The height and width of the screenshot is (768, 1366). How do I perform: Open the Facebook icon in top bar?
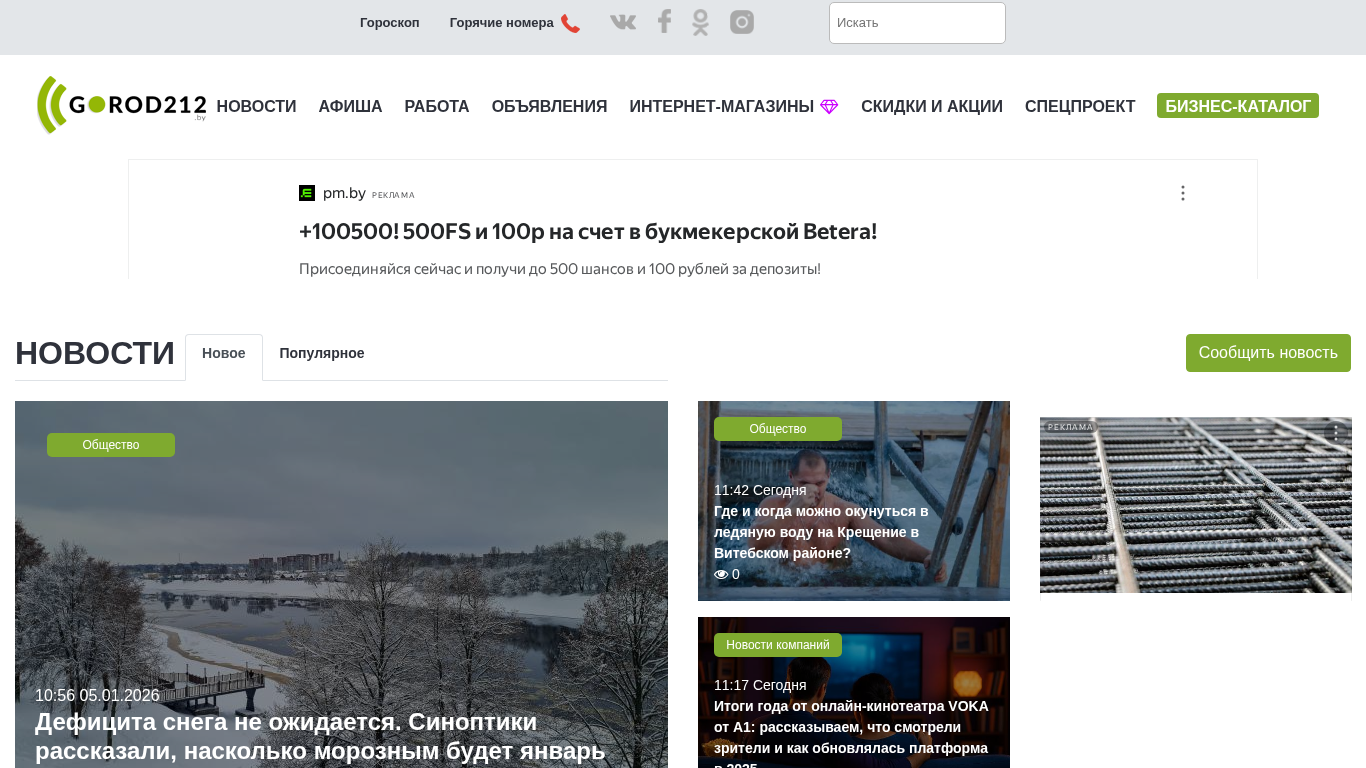pos(664,22)
